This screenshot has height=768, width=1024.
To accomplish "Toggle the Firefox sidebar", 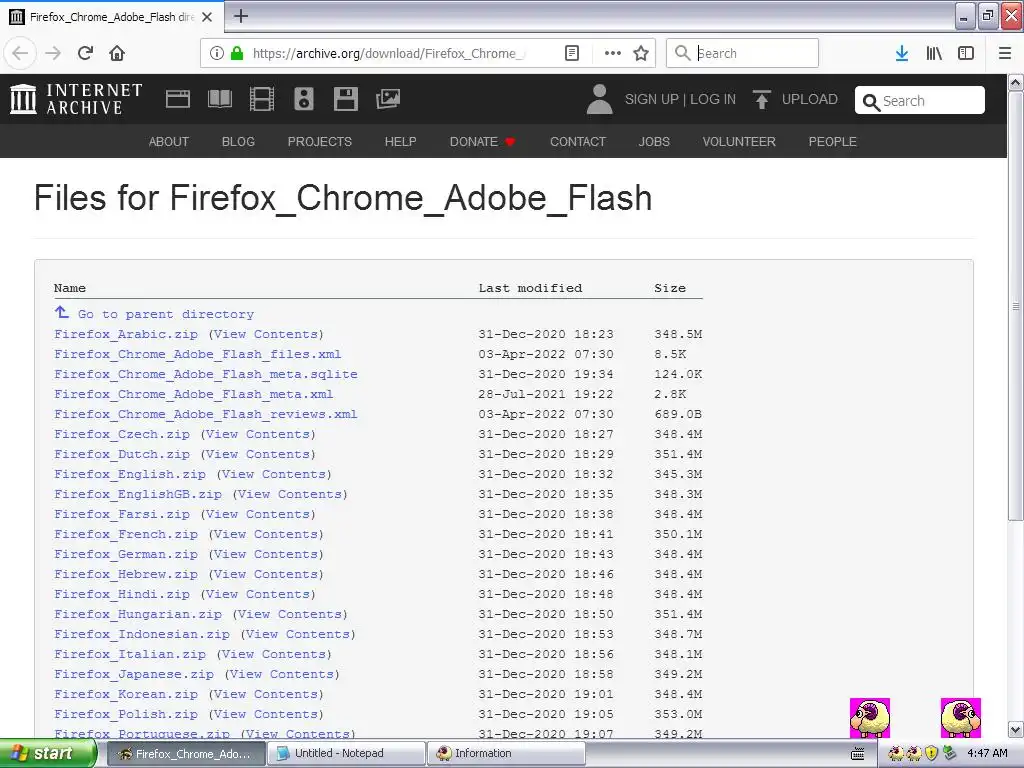I will coord(966,53).
